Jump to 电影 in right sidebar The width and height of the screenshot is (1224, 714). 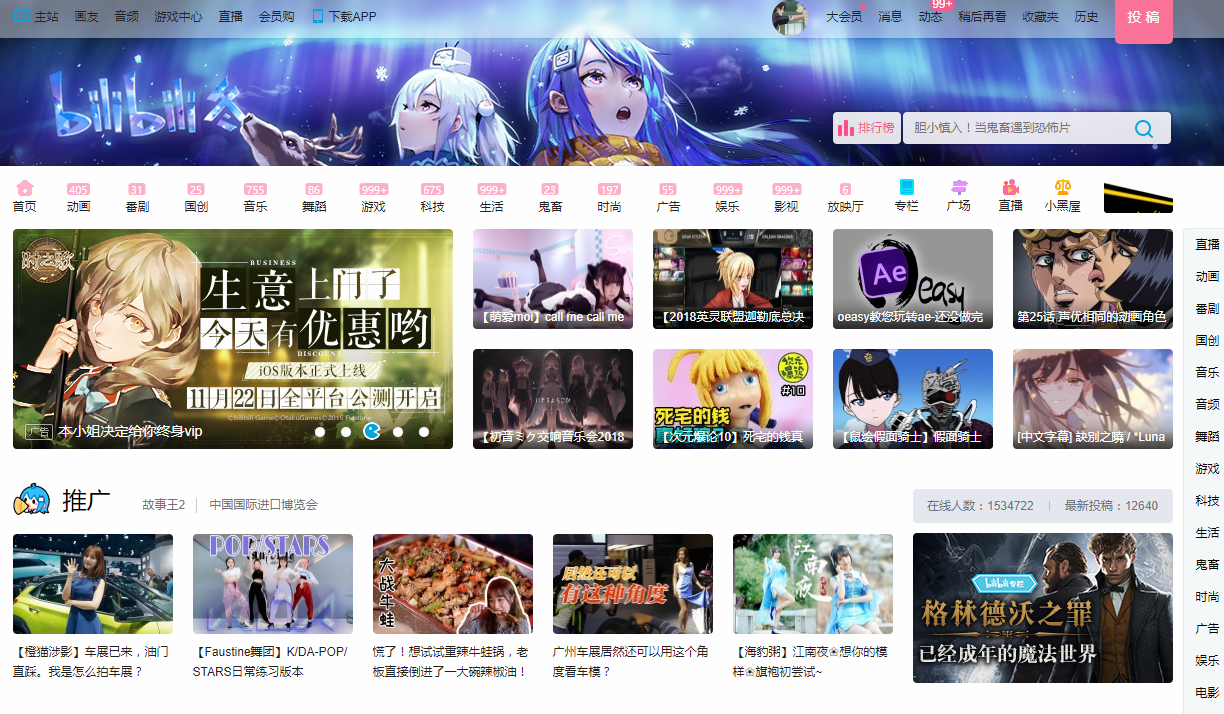click(x=1207, y=692)
